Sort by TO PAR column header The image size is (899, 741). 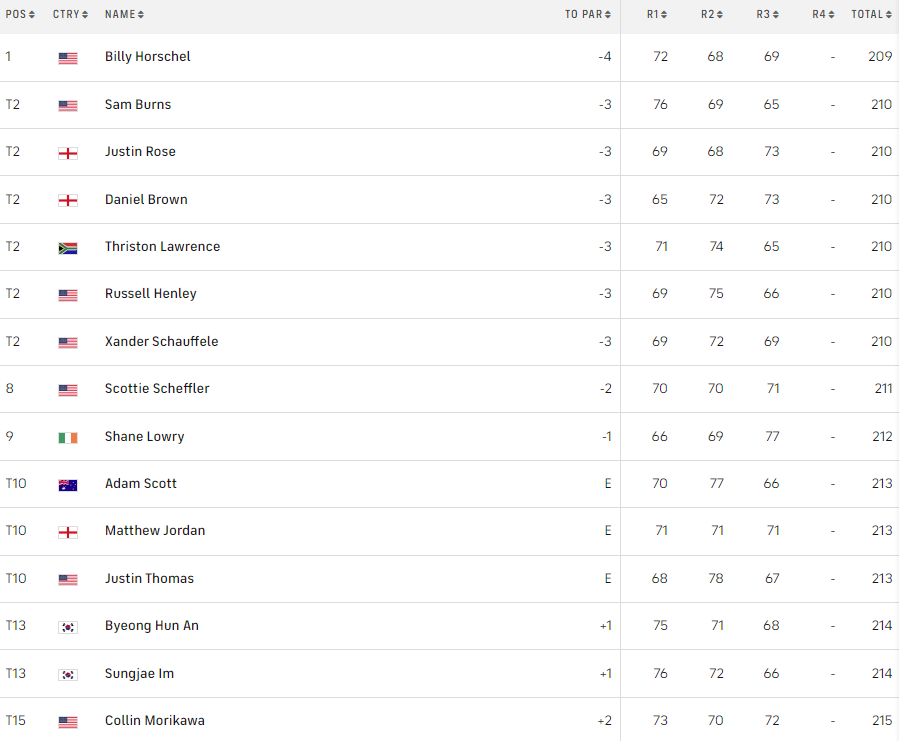(588, 14)
